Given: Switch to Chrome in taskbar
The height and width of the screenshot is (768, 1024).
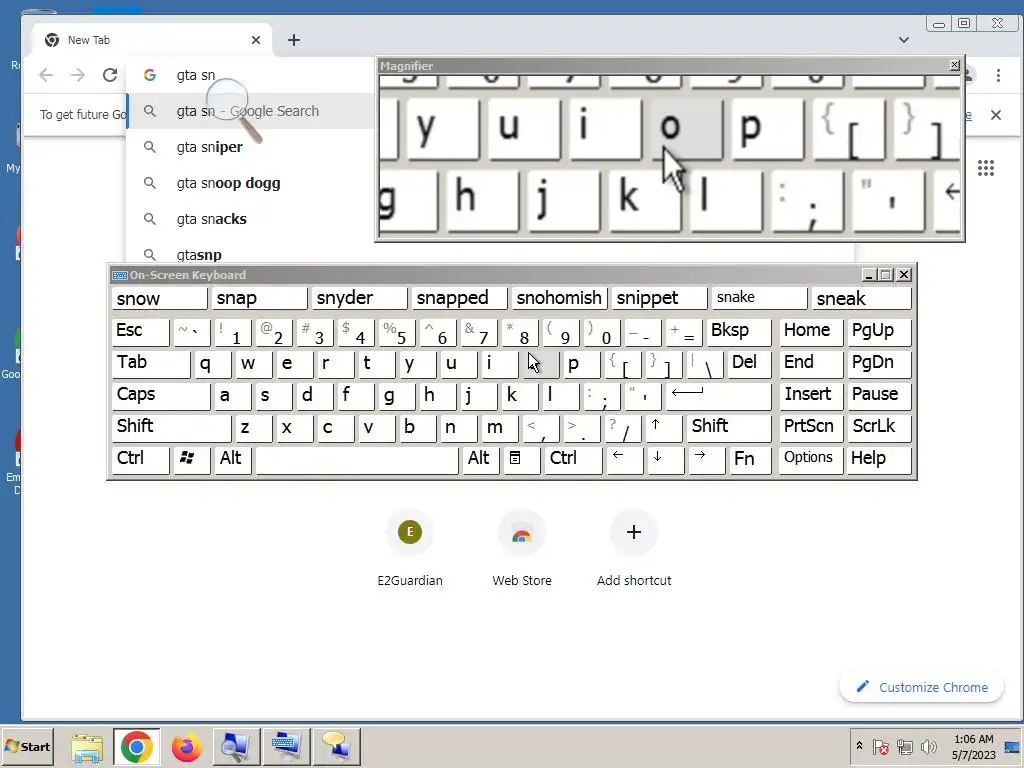Looking at the screenshot, I should [136, 747].
